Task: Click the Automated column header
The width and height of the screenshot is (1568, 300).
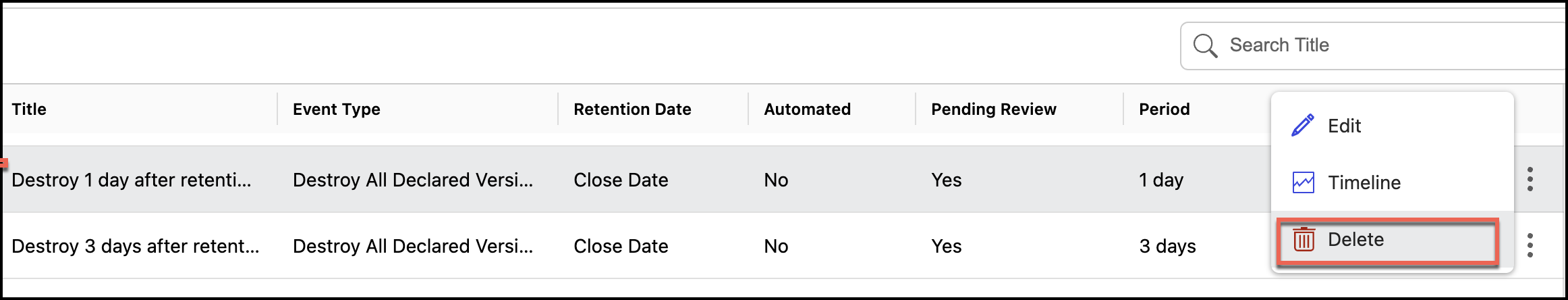Action: pyautogui.click(x=807, y=109)
